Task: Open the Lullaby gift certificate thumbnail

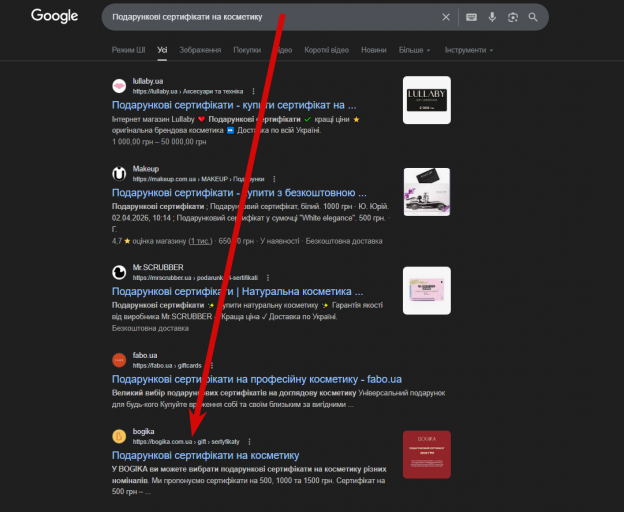Action: 427,100
